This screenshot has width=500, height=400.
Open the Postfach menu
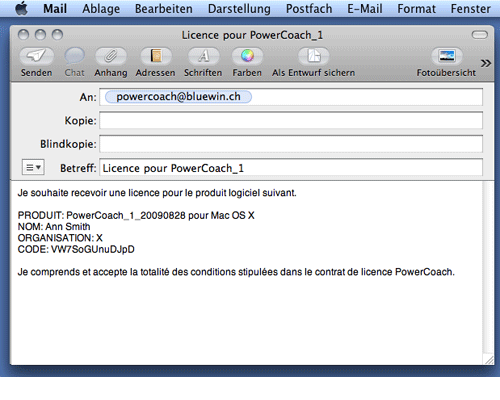pos(309,9)
